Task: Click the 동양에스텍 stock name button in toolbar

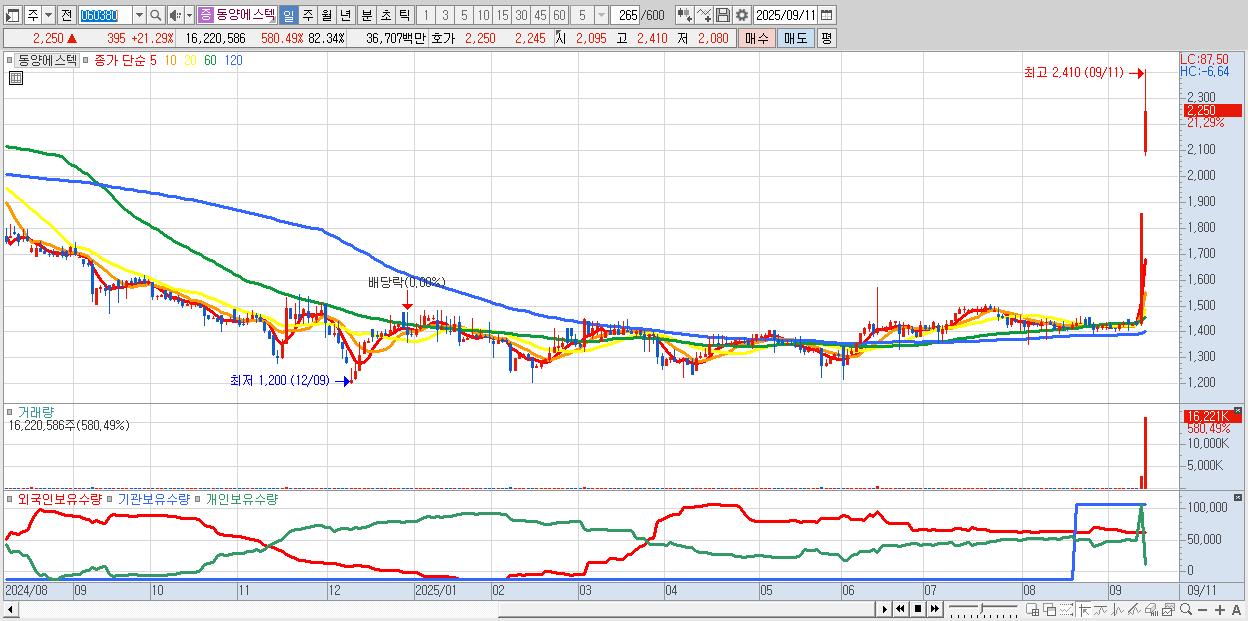Action: pos(246,15)
